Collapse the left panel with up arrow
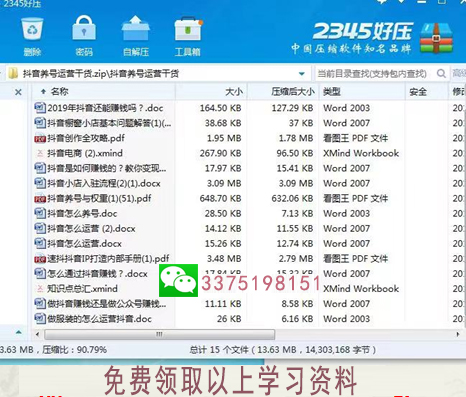Screen dimensions: 466x397 tap(19, 332)
